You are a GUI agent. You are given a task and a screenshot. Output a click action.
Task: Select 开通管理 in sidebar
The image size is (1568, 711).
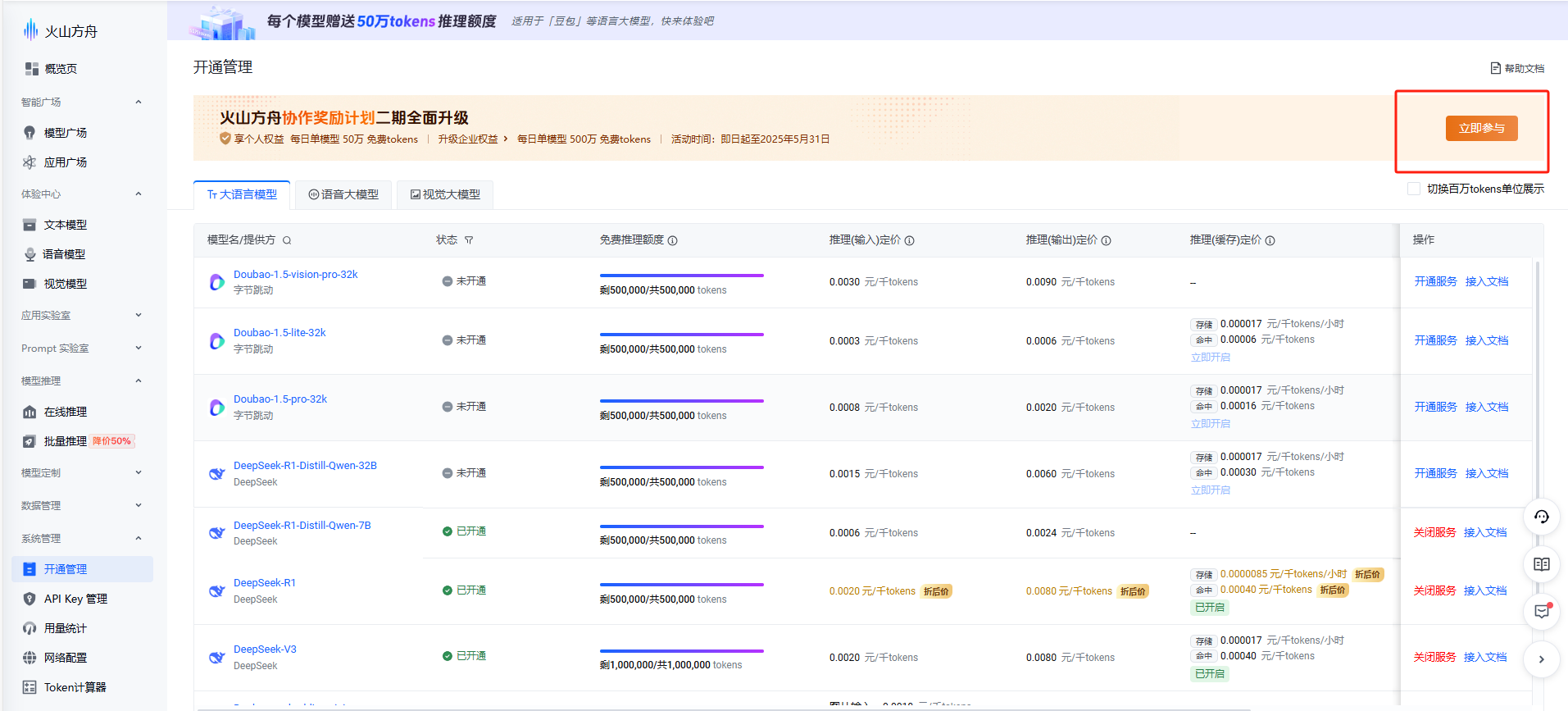pyautogui.click(x=82, y=569)
